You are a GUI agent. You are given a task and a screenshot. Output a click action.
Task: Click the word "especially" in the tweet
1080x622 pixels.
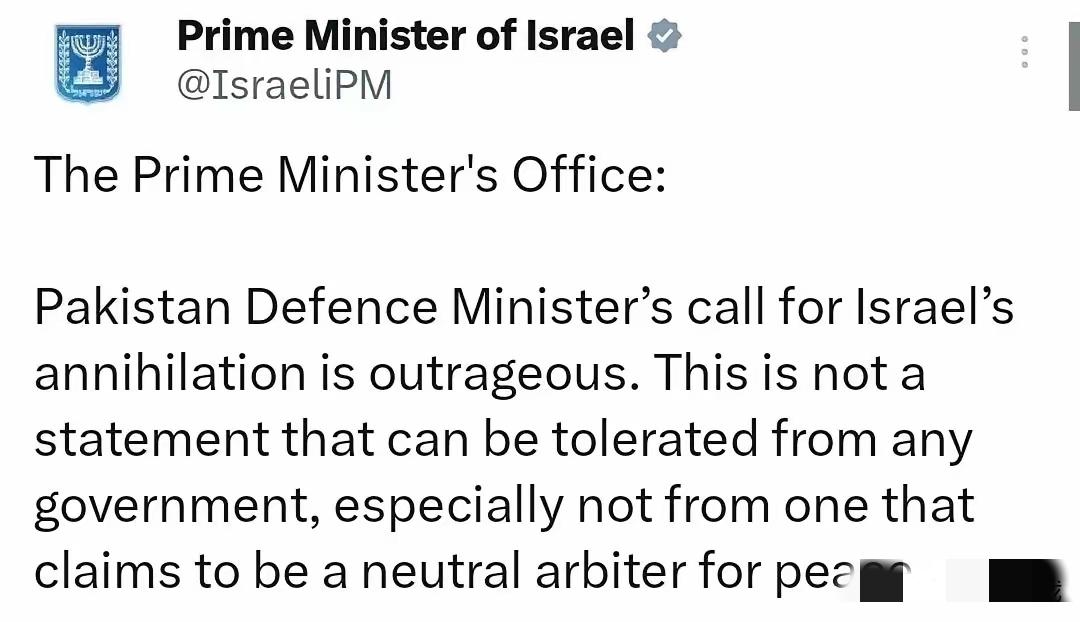(x=447, y=507)
